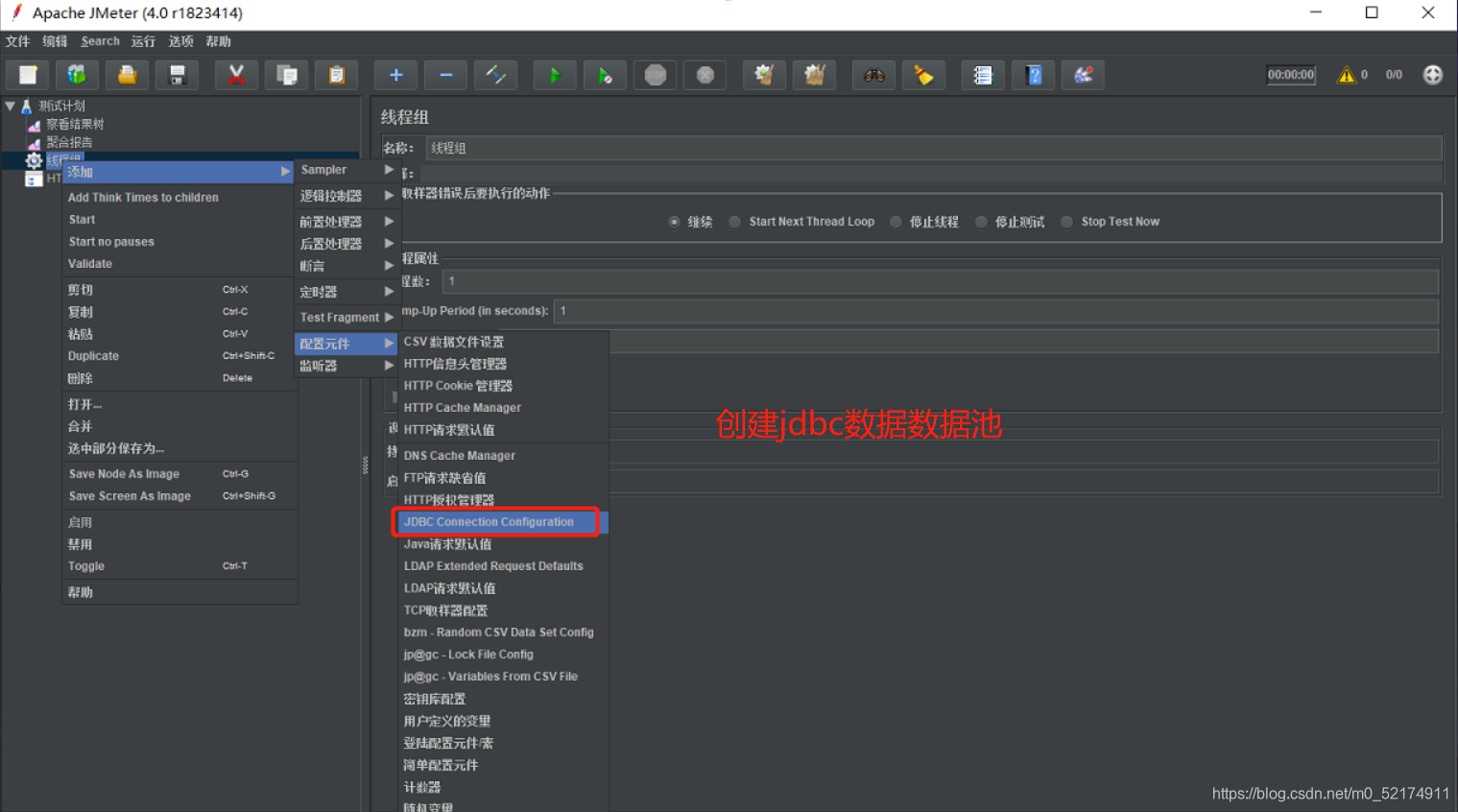This screenshot has height=812, width=1458.
Task: Expand the 后置处理器 submenu
Action: (346, 244)
